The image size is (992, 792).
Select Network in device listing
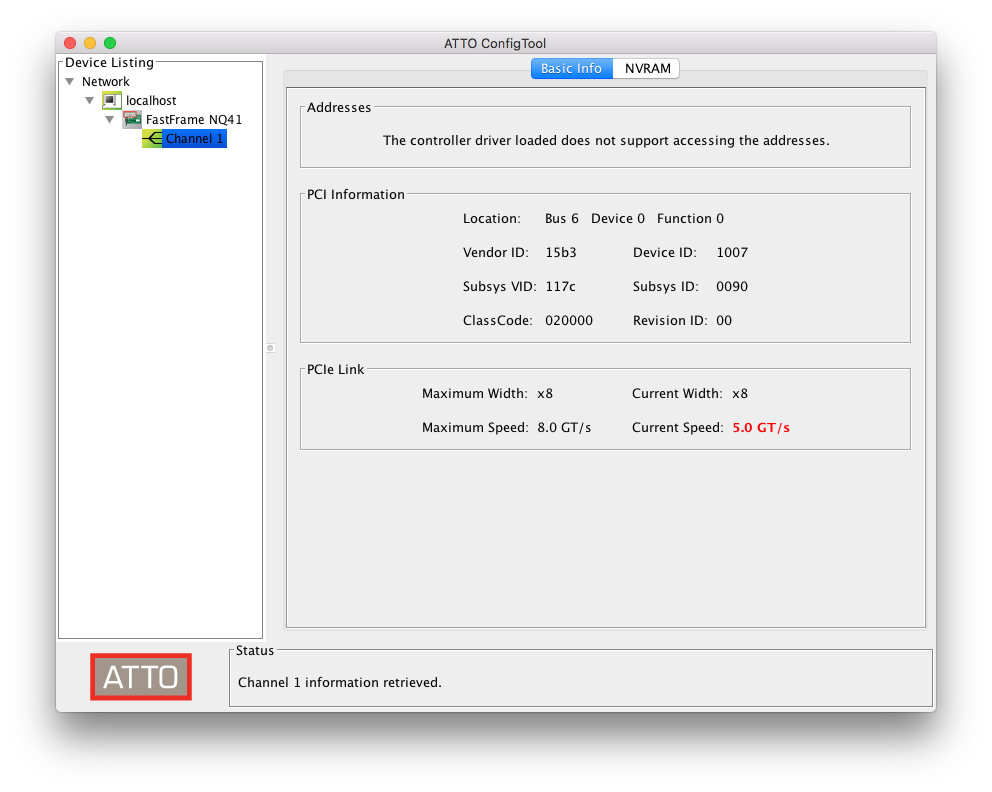tap(106, 82)
